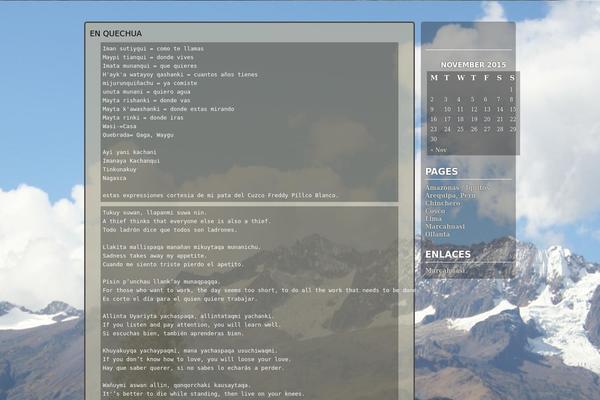Click the 'Mayta rishanki = donde vas' line
Image resolution: width=600 pixels, height=400 pixels.
click(x=146, y=100)
